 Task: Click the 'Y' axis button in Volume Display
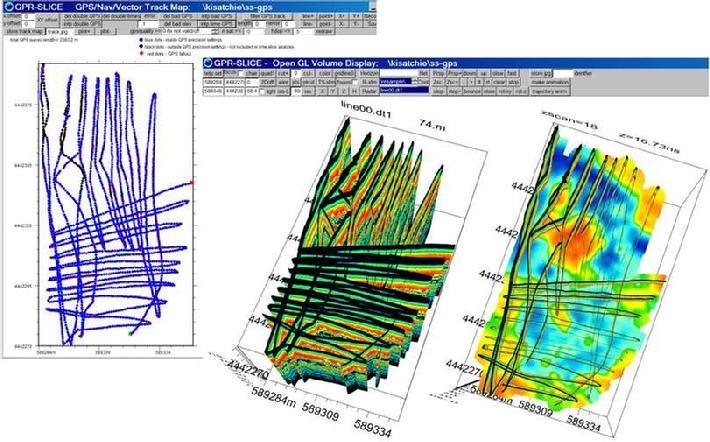(x=333, y=91)
